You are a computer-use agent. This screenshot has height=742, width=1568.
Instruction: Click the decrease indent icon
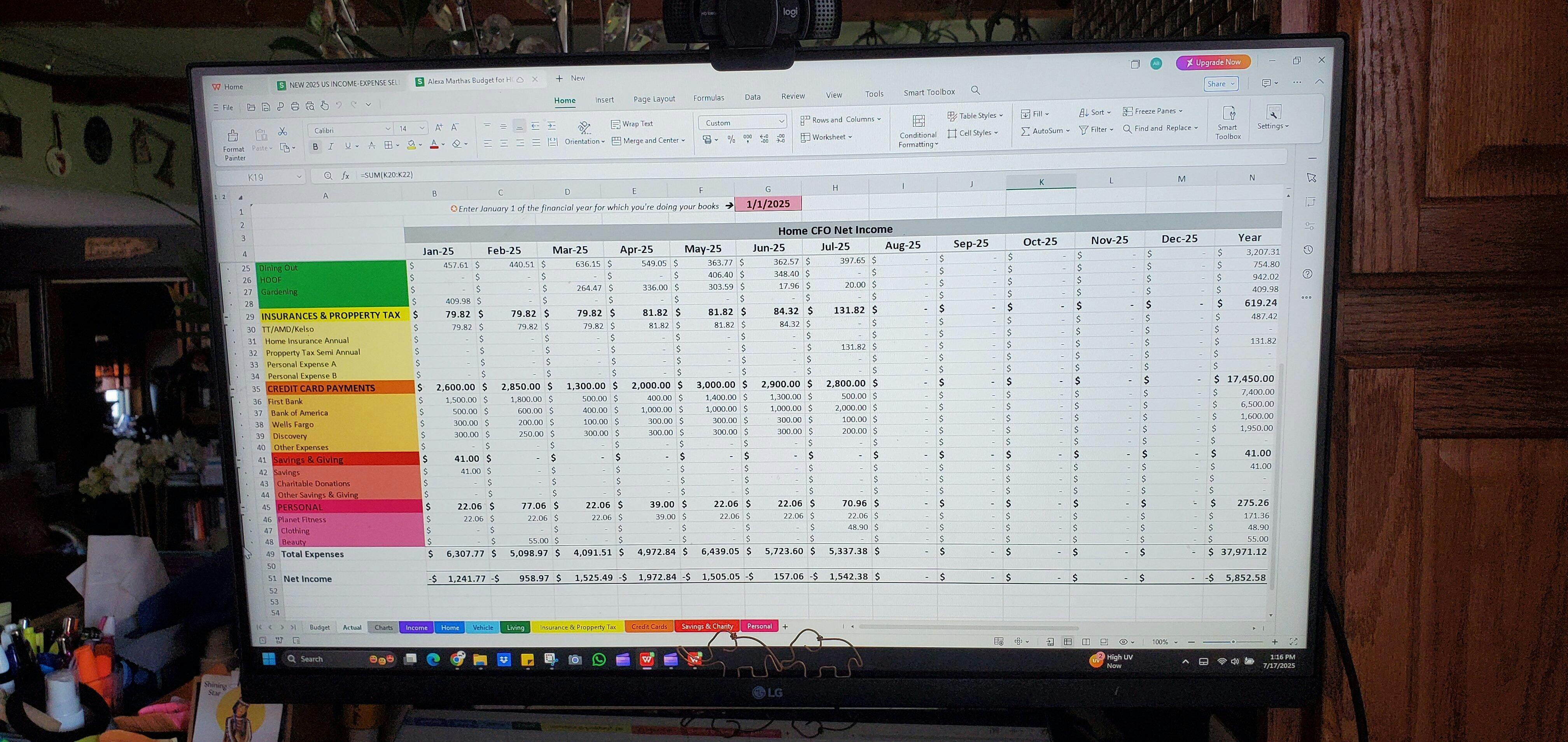535,126
